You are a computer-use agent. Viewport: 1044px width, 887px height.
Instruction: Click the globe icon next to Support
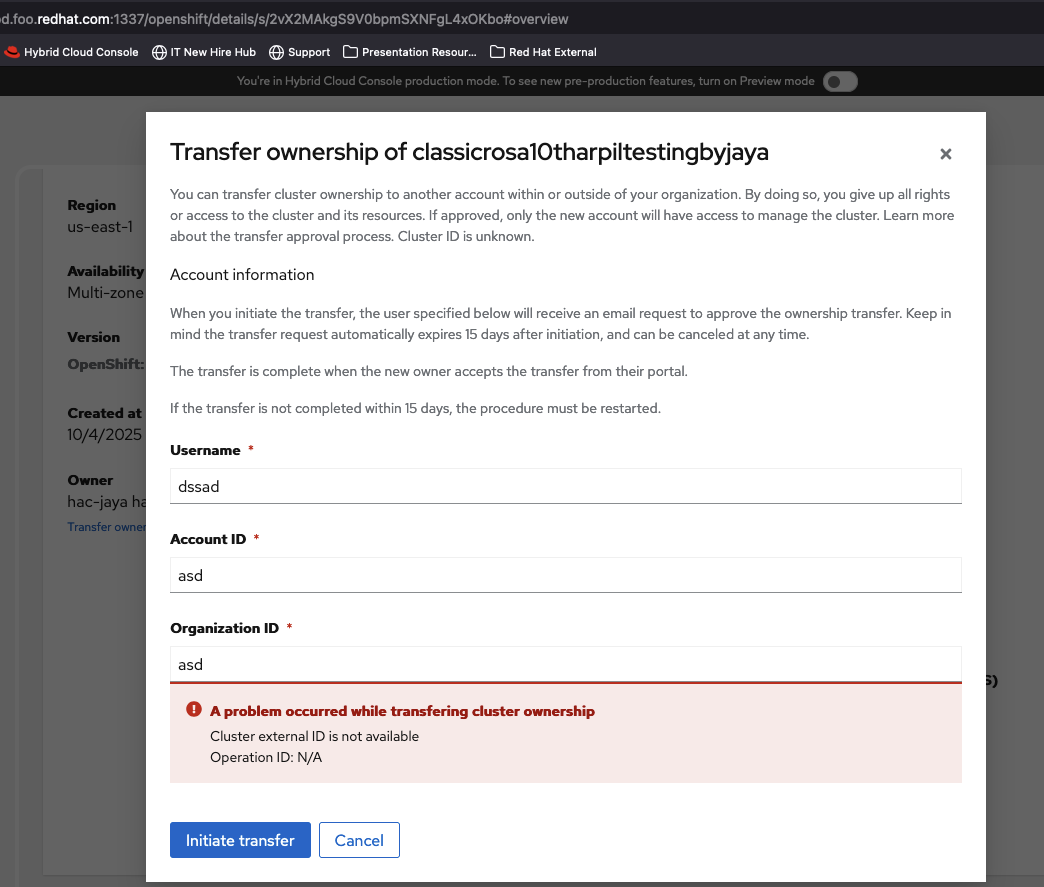[x=277, y=52]
